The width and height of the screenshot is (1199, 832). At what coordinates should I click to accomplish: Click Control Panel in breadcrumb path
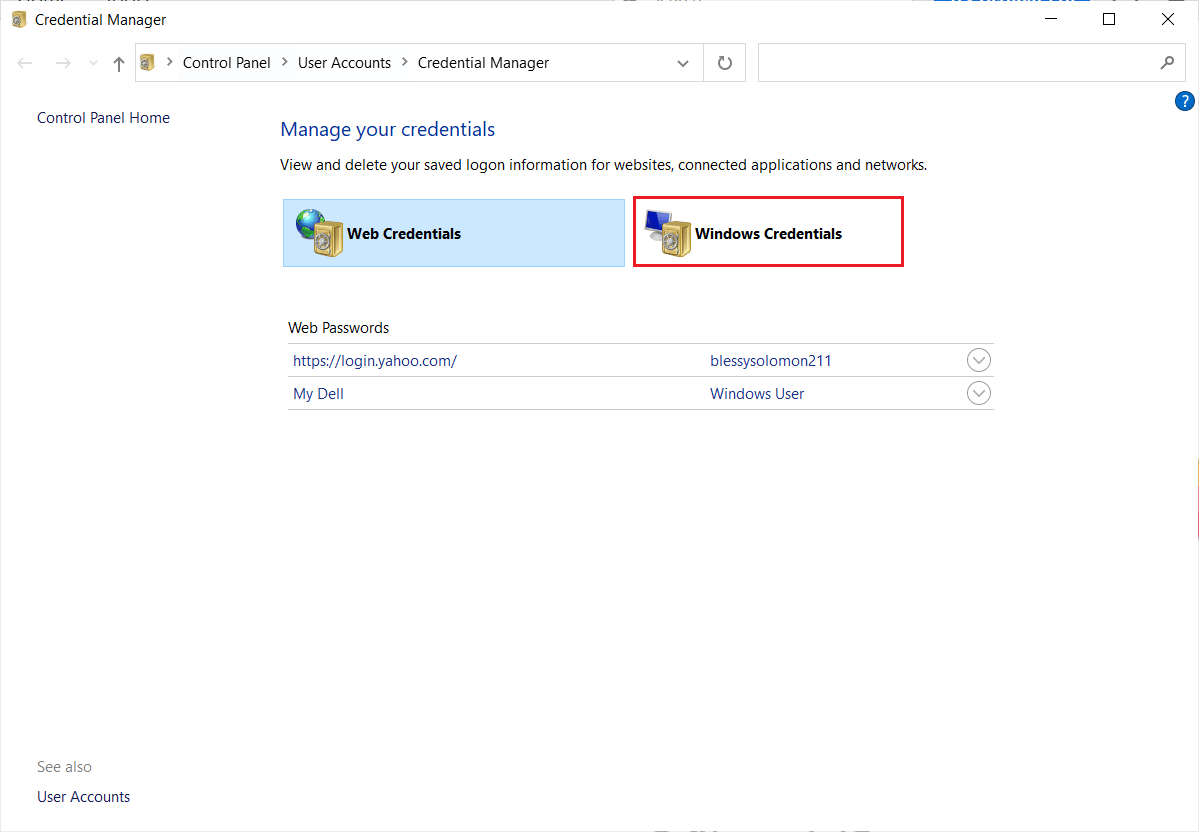[226, 63]
